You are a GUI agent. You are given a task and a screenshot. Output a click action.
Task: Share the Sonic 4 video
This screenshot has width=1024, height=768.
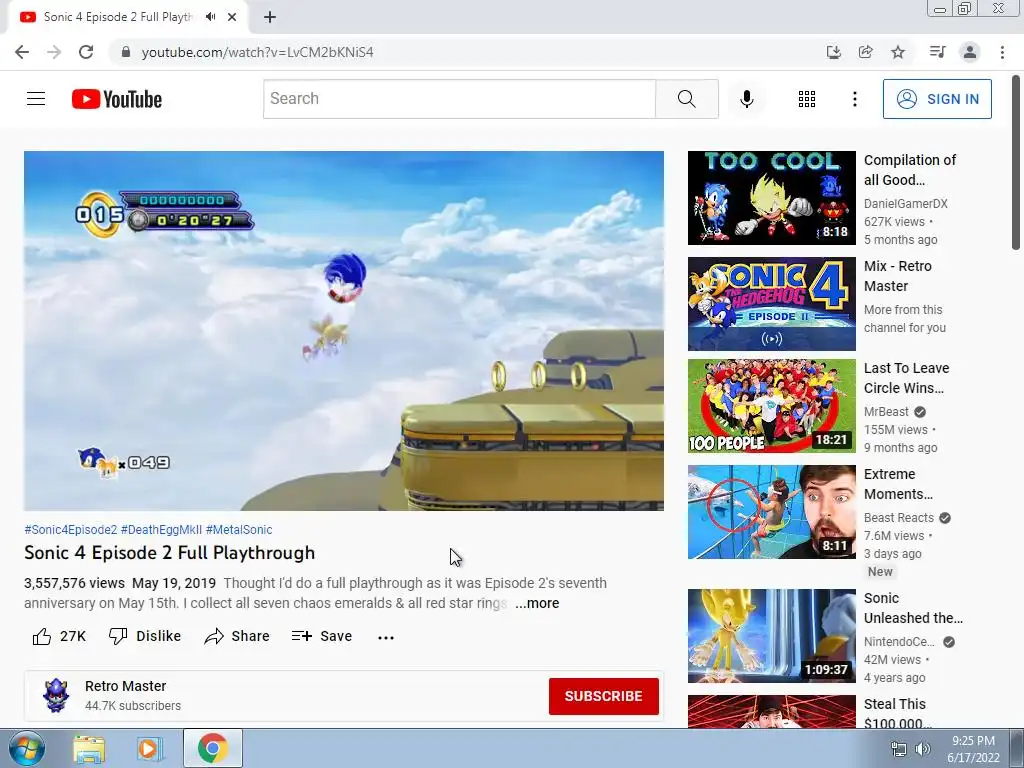coord(236,636)
